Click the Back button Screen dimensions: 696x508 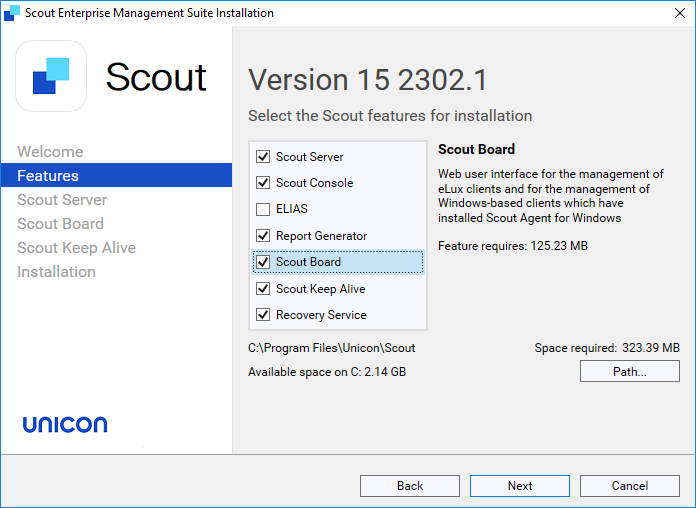[x=410, y=486]
